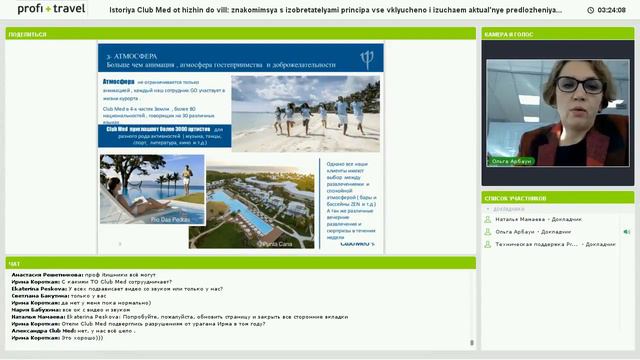Click the Ольга Арбаун name tag on video
This screenshot has width=640, height=360.
coord(511,161)
